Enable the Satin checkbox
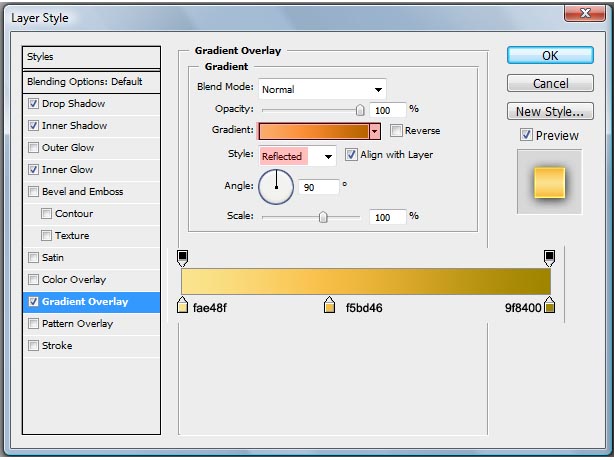 click(33, 258)
